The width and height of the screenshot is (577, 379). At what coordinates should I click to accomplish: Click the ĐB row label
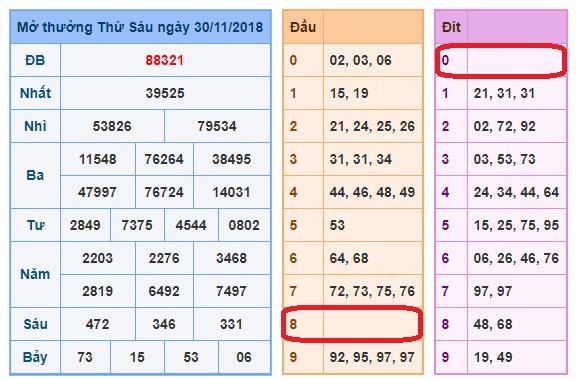(35, 60)
